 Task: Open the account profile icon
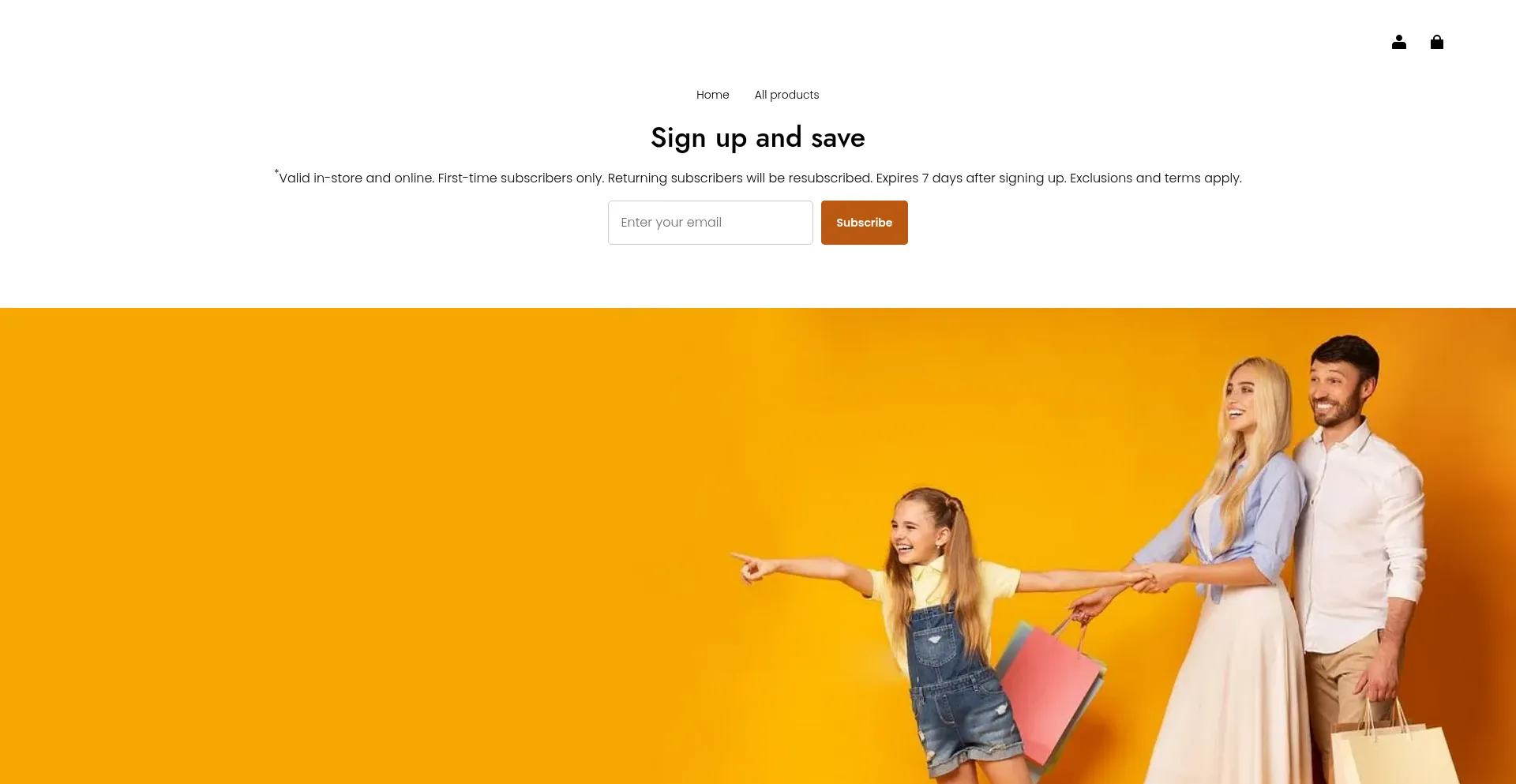(x=1398, y=42)
